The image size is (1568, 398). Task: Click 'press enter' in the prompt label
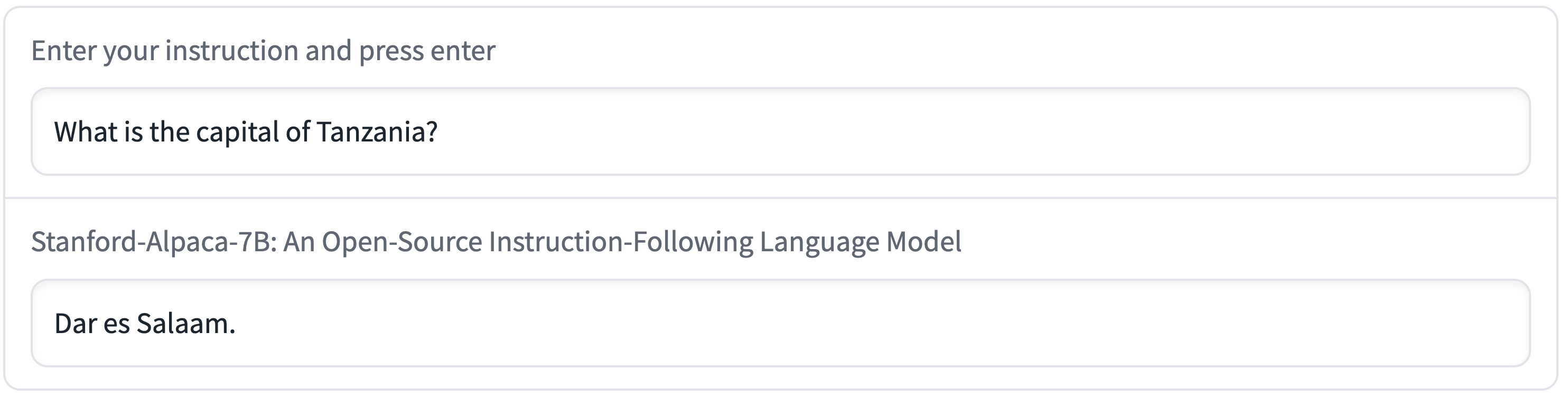[x=427, y=51]
